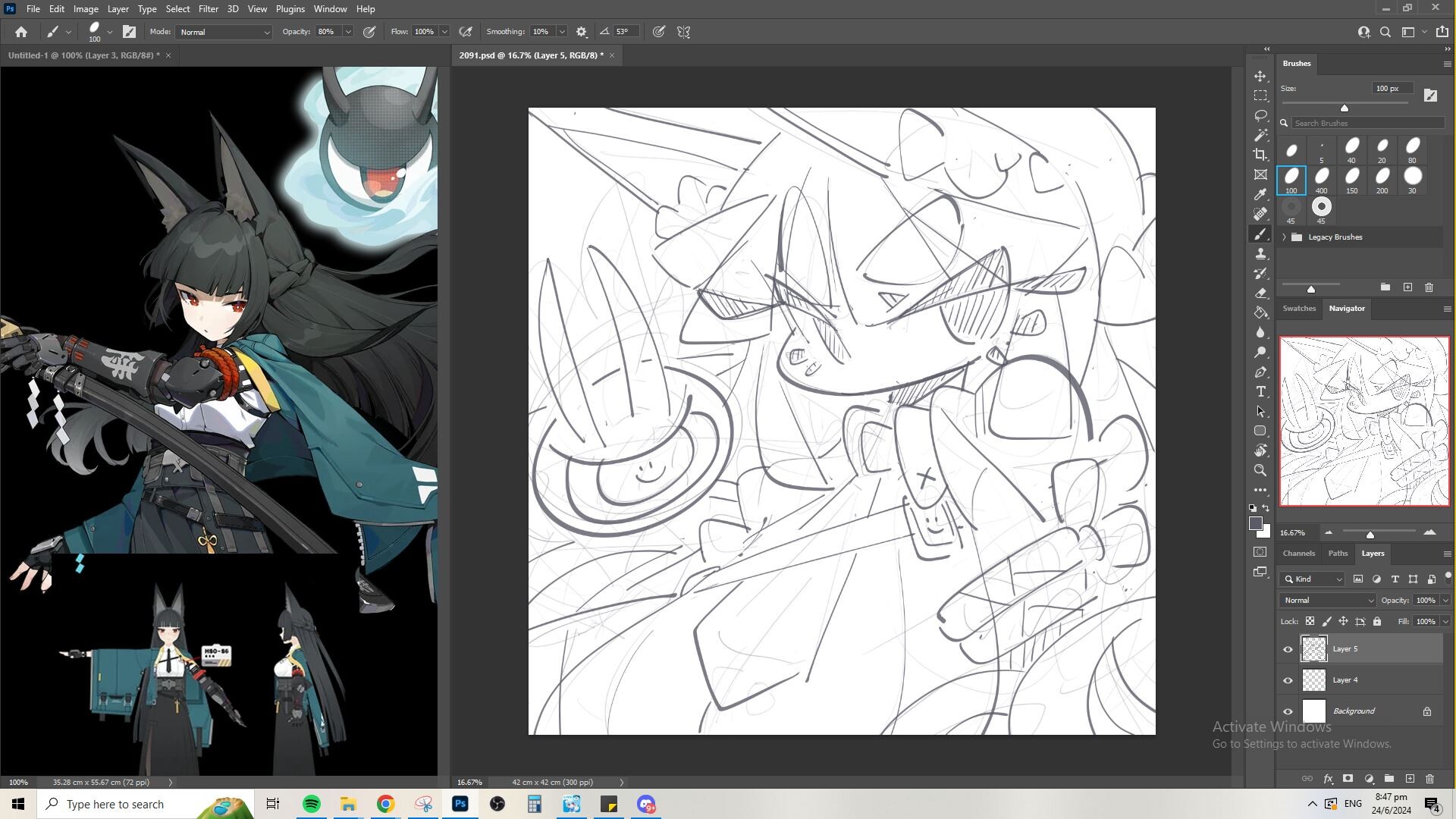The width and height of the screenshot is (1456, 819).
Task: Open layer blend mode Normal dropdown
Action: coord(1327,600)
